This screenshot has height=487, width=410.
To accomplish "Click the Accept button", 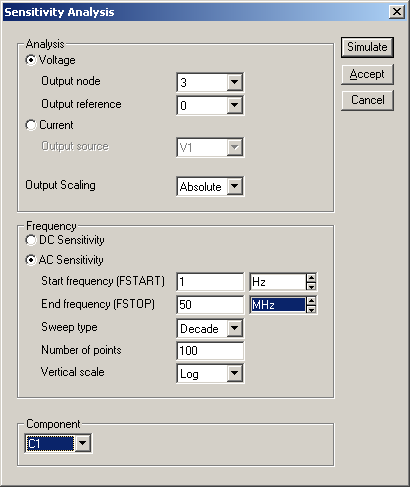I will 367,74.
